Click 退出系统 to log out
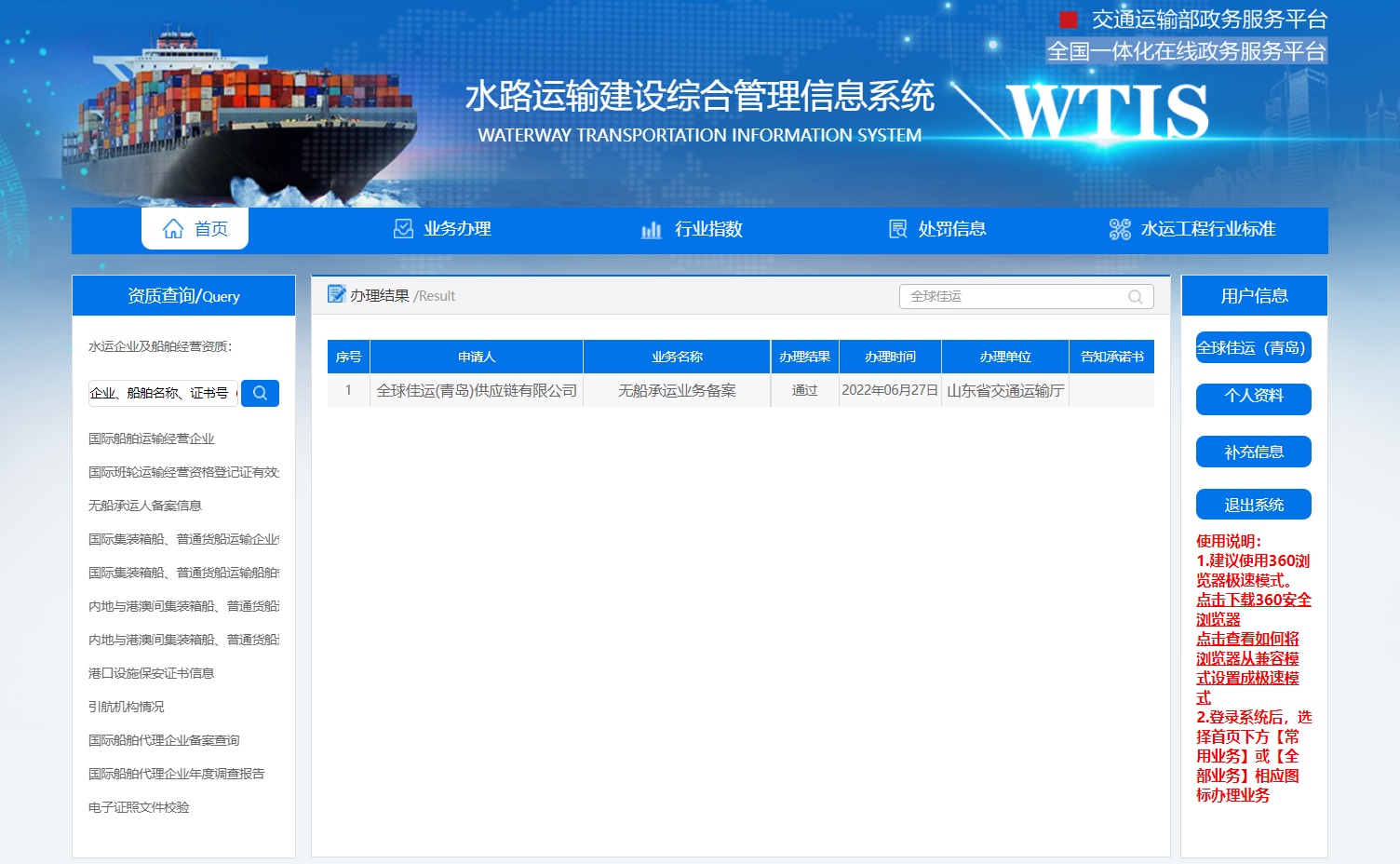The image size is (1400, 864). coord(1253,505)
